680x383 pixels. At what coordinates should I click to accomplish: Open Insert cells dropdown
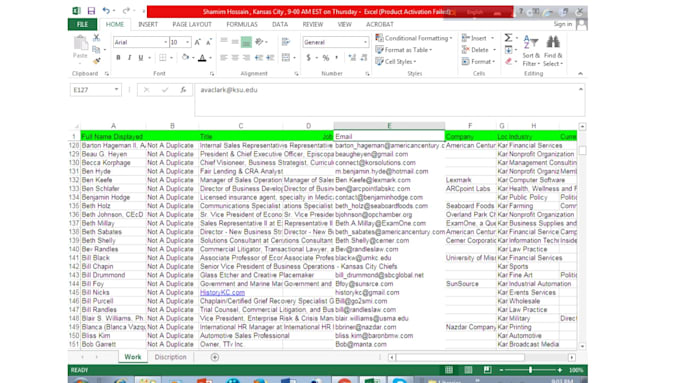pyautogui.click(x=478, y=38)
